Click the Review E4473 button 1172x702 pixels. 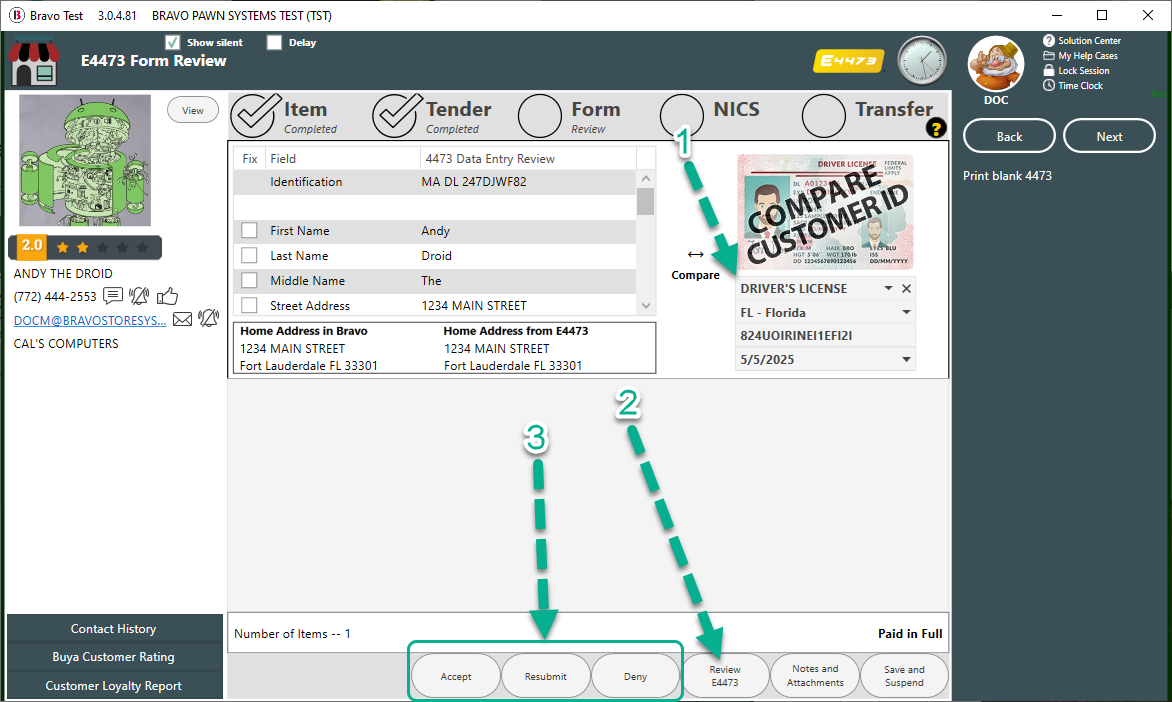point(725,676)
